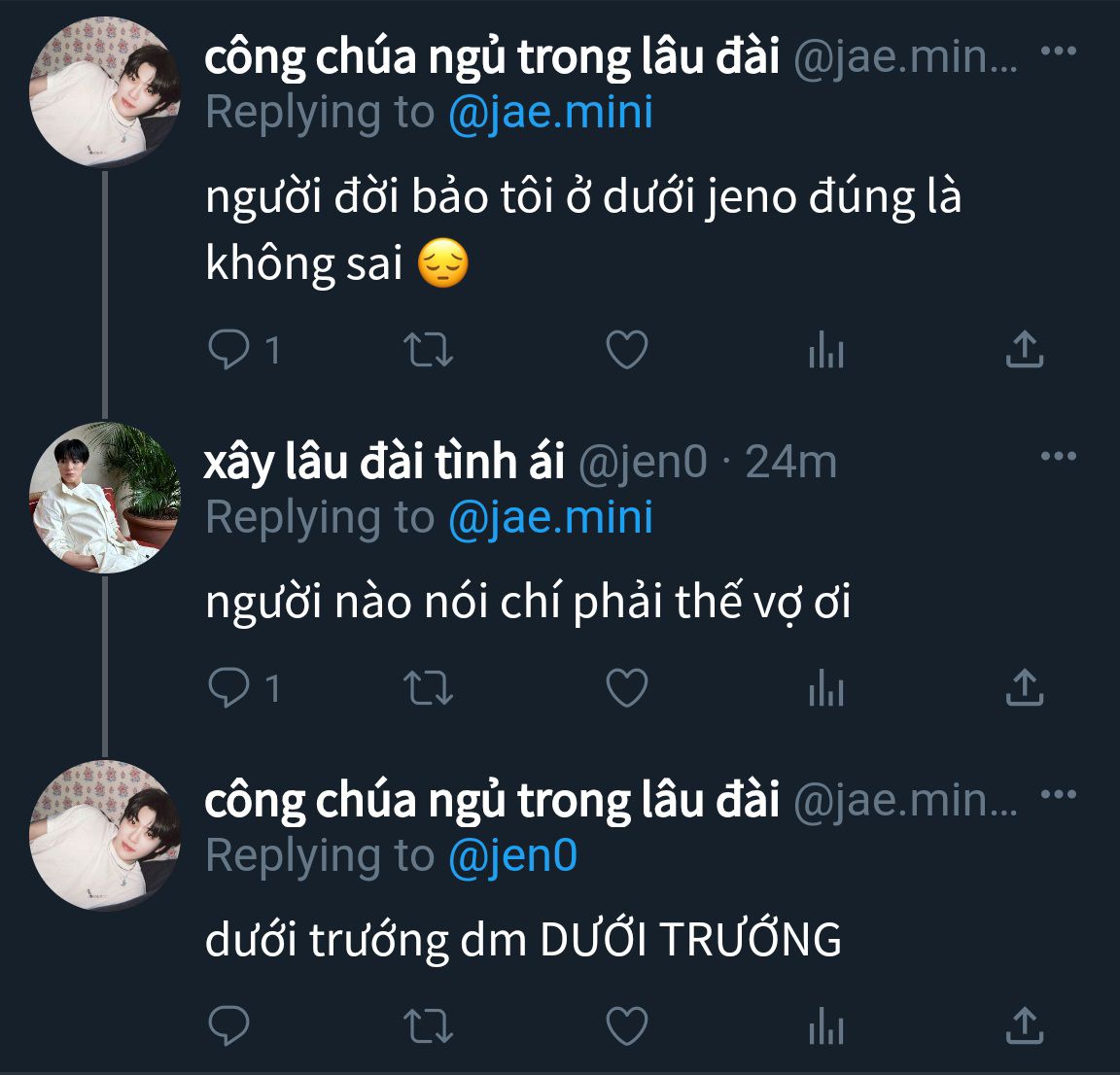Screen dimensions: 1120x1075
Task: Retweet the @jen0 reply
Action: tap(428, 688)
